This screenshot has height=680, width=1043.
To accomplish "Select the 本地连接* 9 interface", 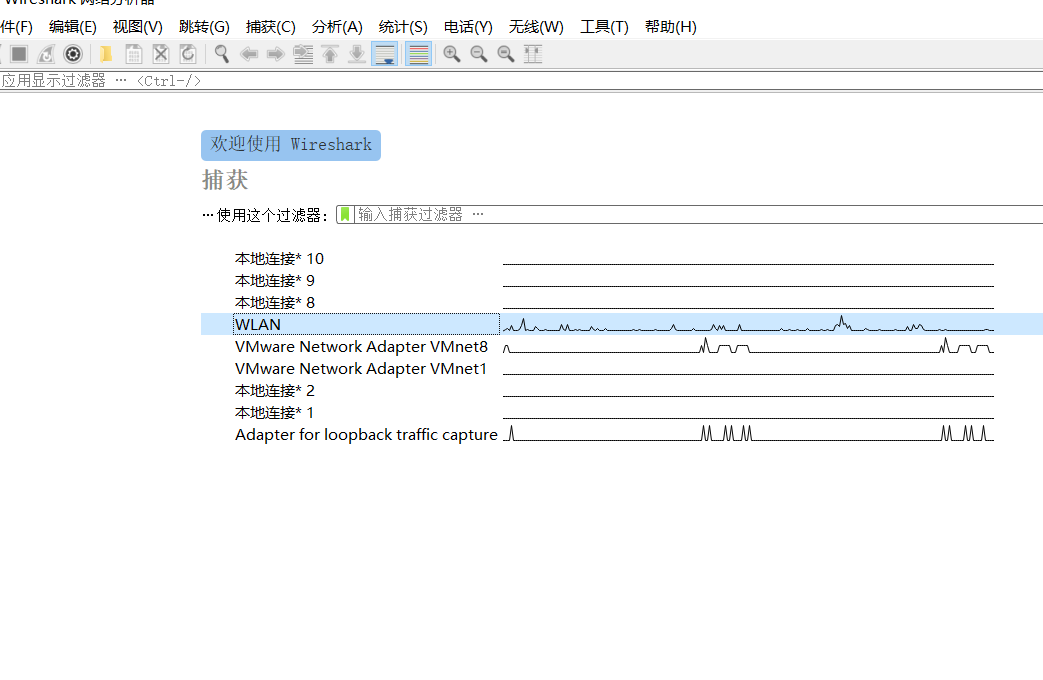I will pos(275,280).
